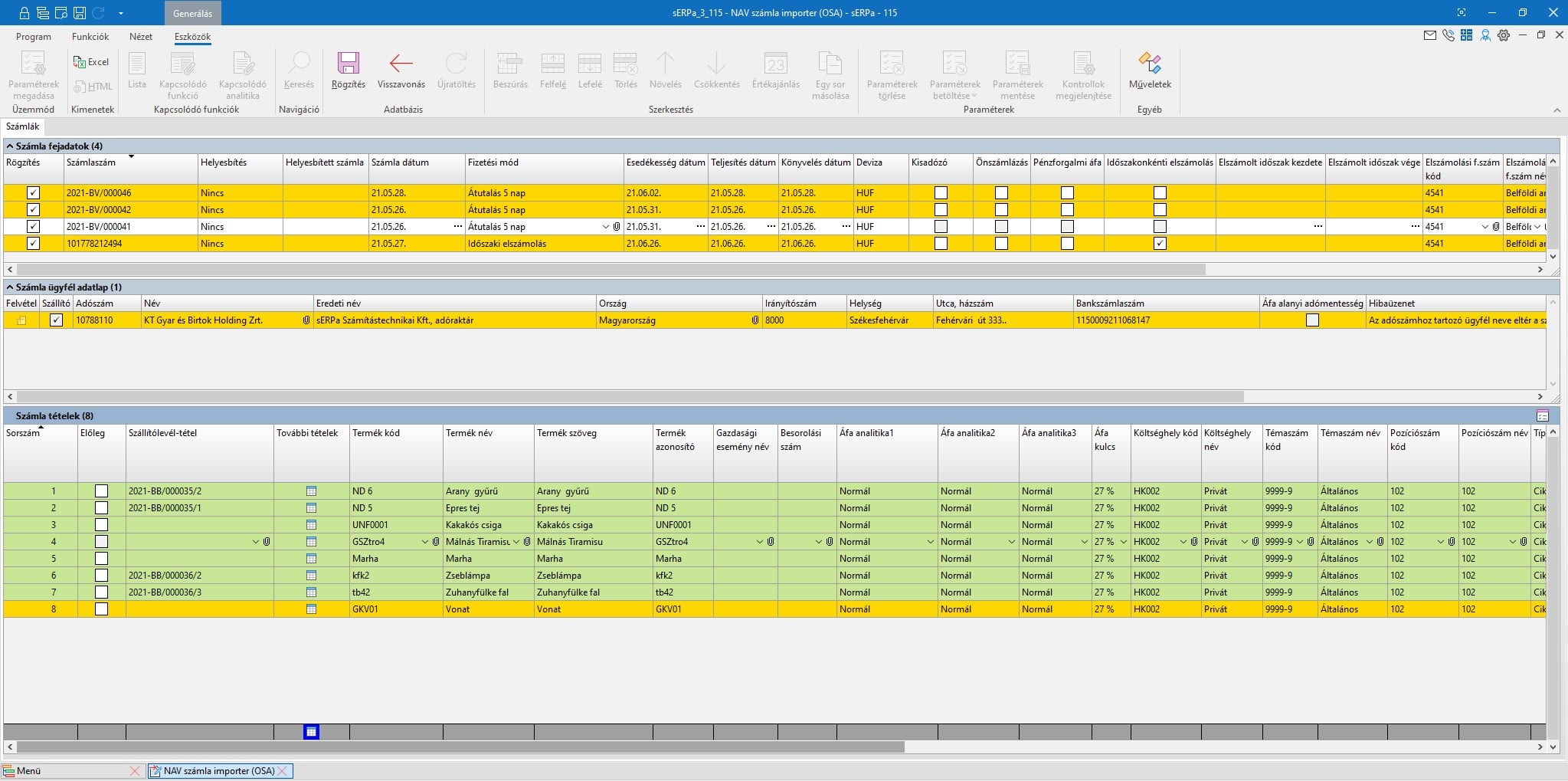Toggle Időszakonkénti elszámolás for invoice 101778212494
The image size is (1568, 781).
point(1160,244)
